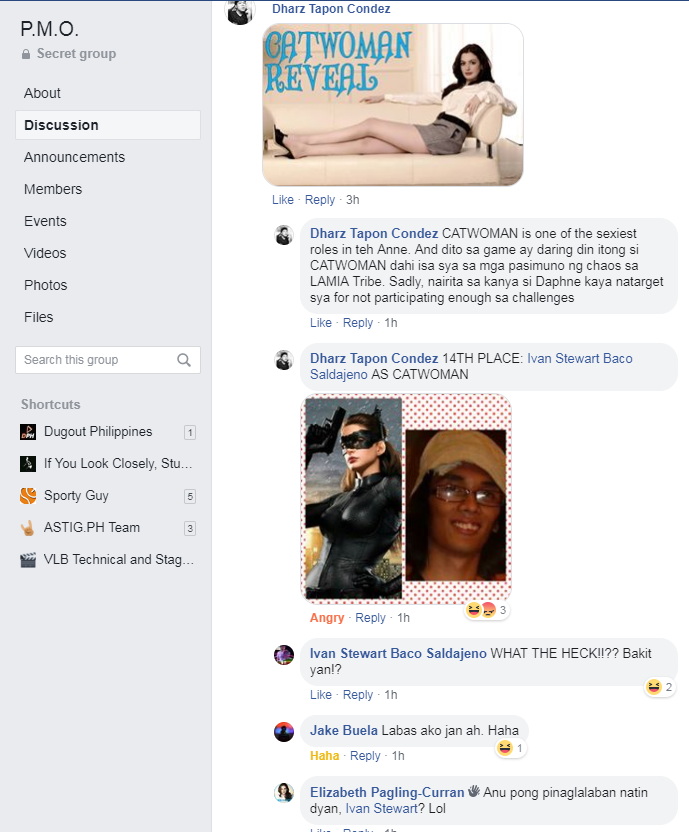The width and height of the screenshot is (689, 832).
Task: Open ASTIG.PH Team shortcut icon
Action: pos(28,527)
